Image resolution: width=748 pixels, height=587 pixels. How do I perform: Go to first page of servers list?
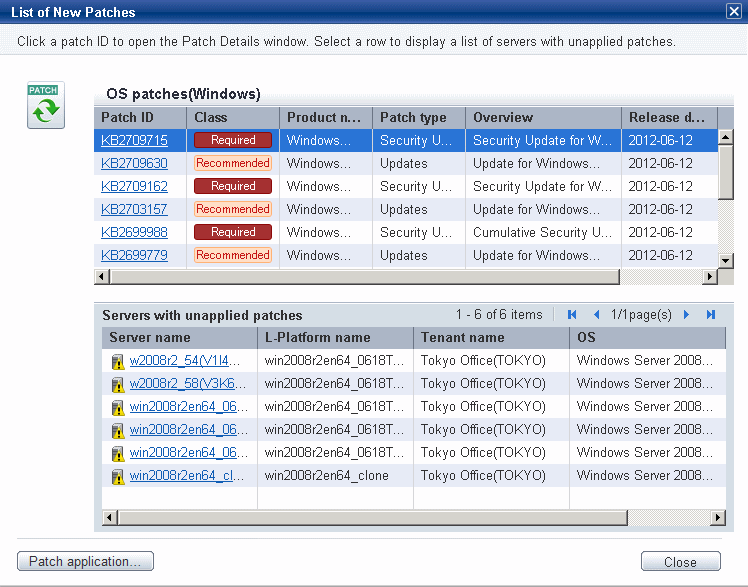coord(572,315)
